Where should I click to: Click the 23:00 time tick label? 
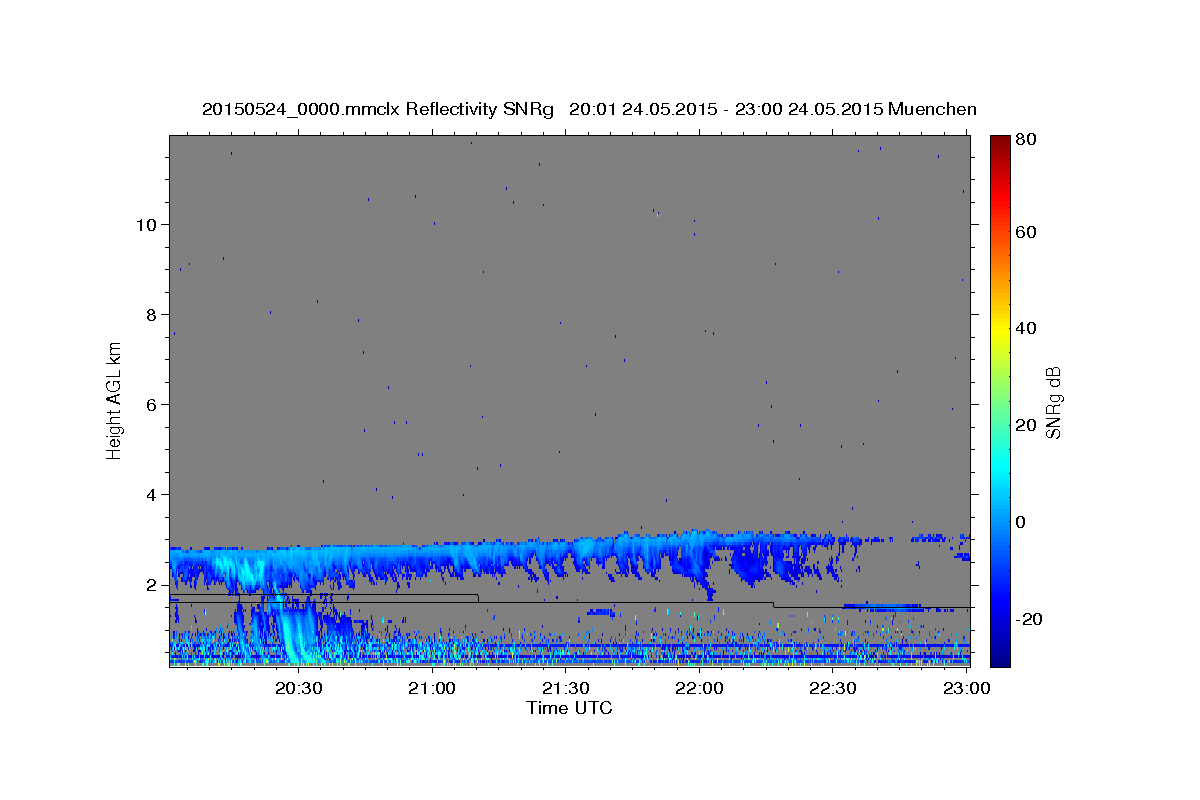tap(967, 688)
